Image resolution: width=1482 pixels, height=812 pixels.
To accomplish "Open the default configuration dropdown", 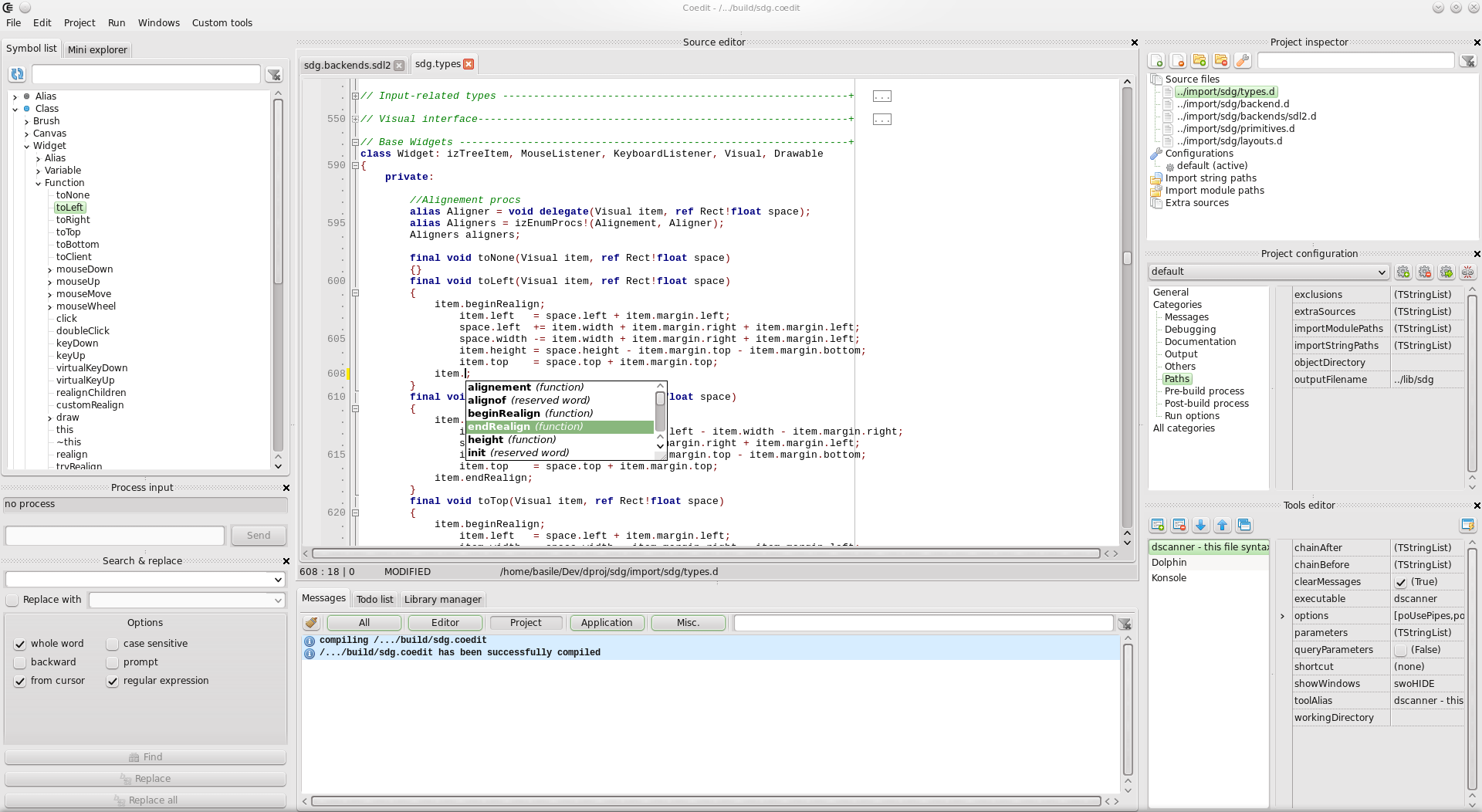I will (x=1268, y=272).
